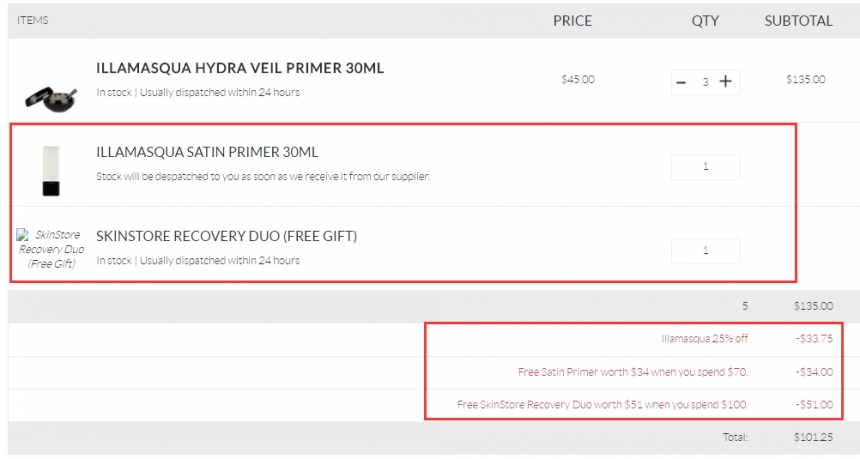Click the PRICE column header
This screenshot has width=860, height=459.
pyautogui.click(x=572, y=20)
